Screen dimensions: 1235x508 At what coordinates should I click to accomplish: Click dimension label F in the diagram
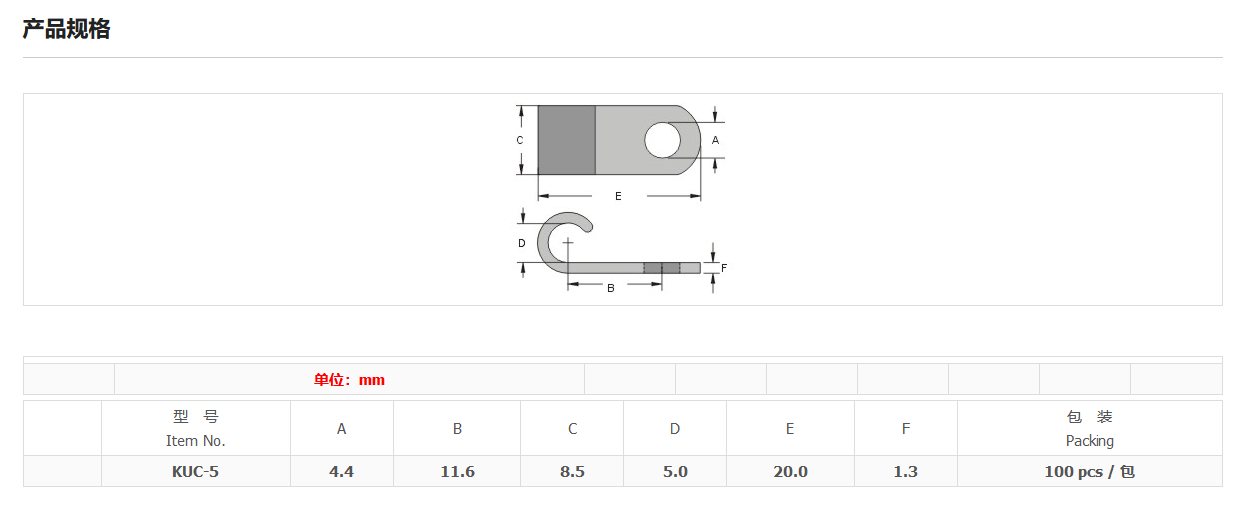coord(724,268)
